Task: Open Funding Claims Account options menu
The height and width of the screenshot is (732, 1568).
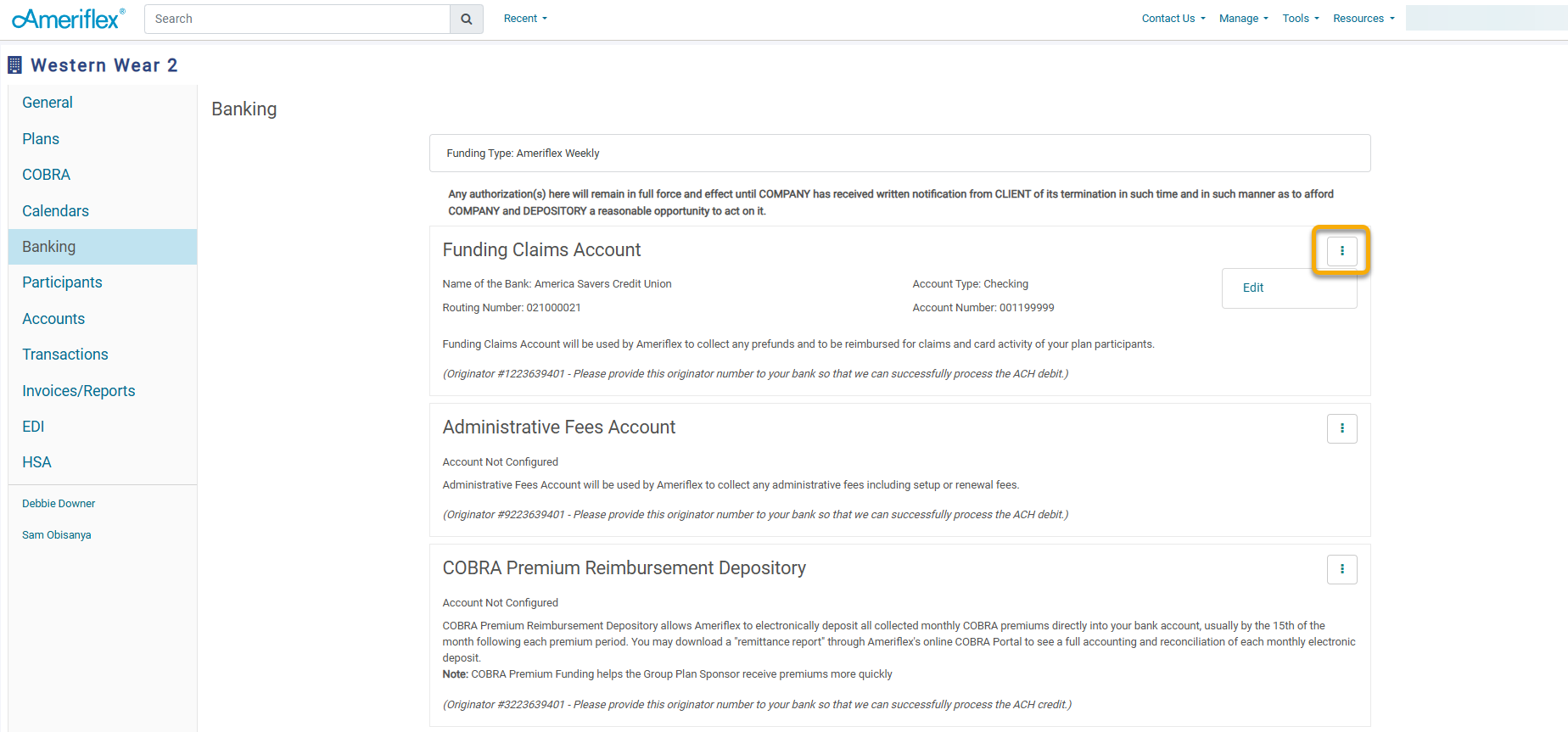Action: (1341, 250)
